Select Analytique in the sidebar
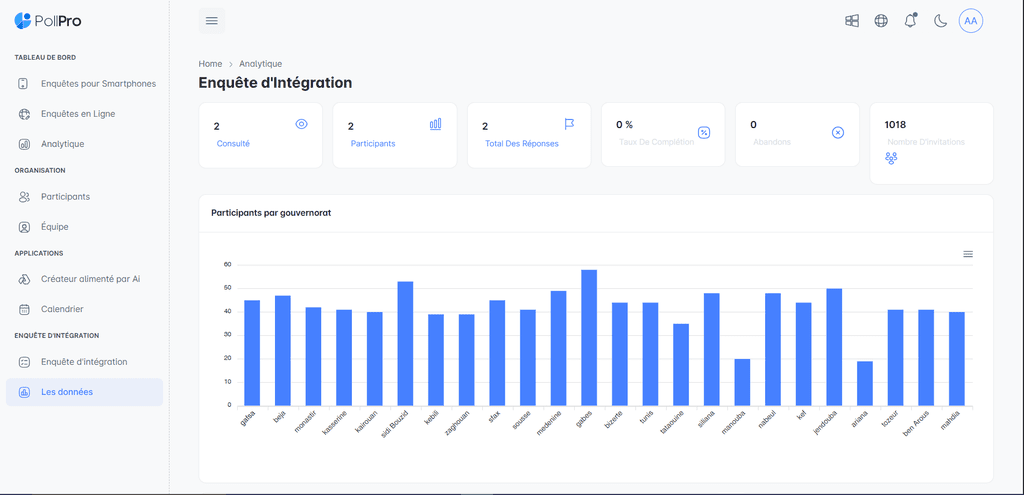 coord(62,144)
